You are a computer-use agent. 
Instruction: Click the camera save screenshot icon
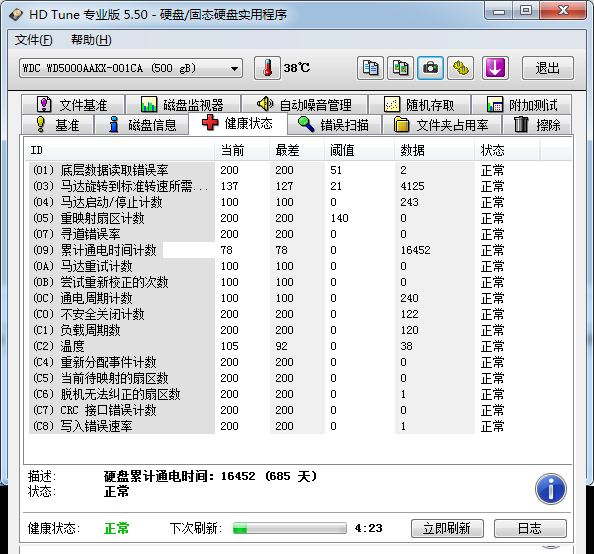pos(430,68)
